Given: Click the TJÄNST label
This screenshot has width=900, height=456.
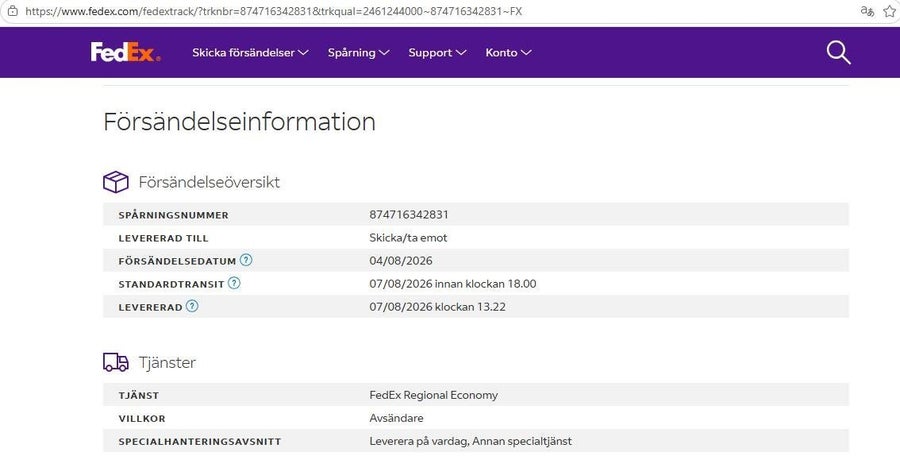Looking at the screenshot, I should point(139,396).
